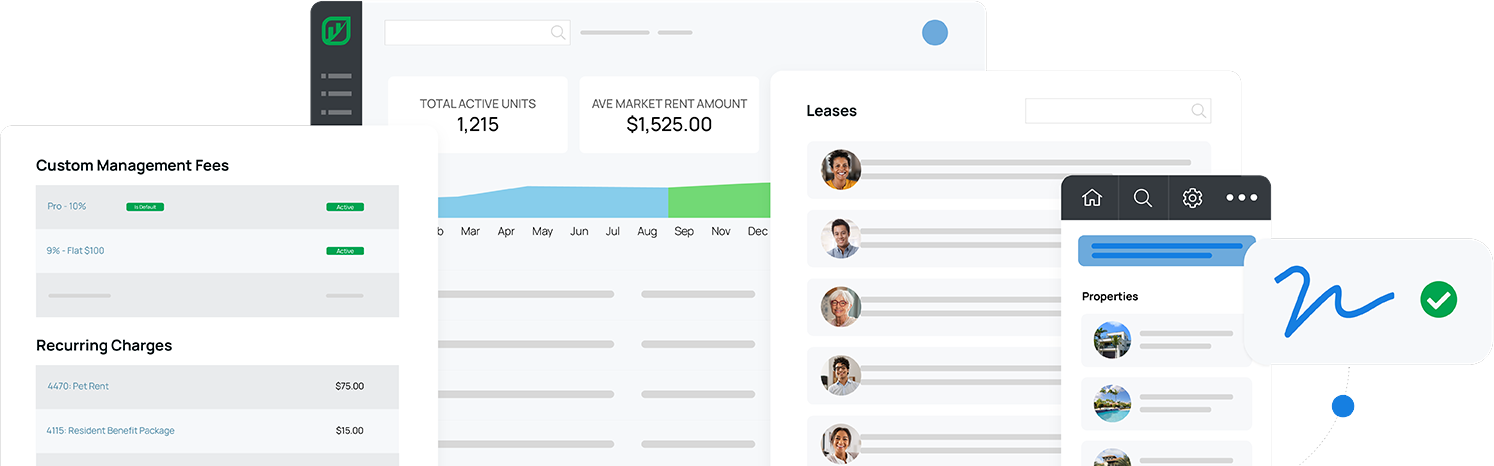
Task: Open first property thumbnail in Properties list
Action: (1112, 340)
